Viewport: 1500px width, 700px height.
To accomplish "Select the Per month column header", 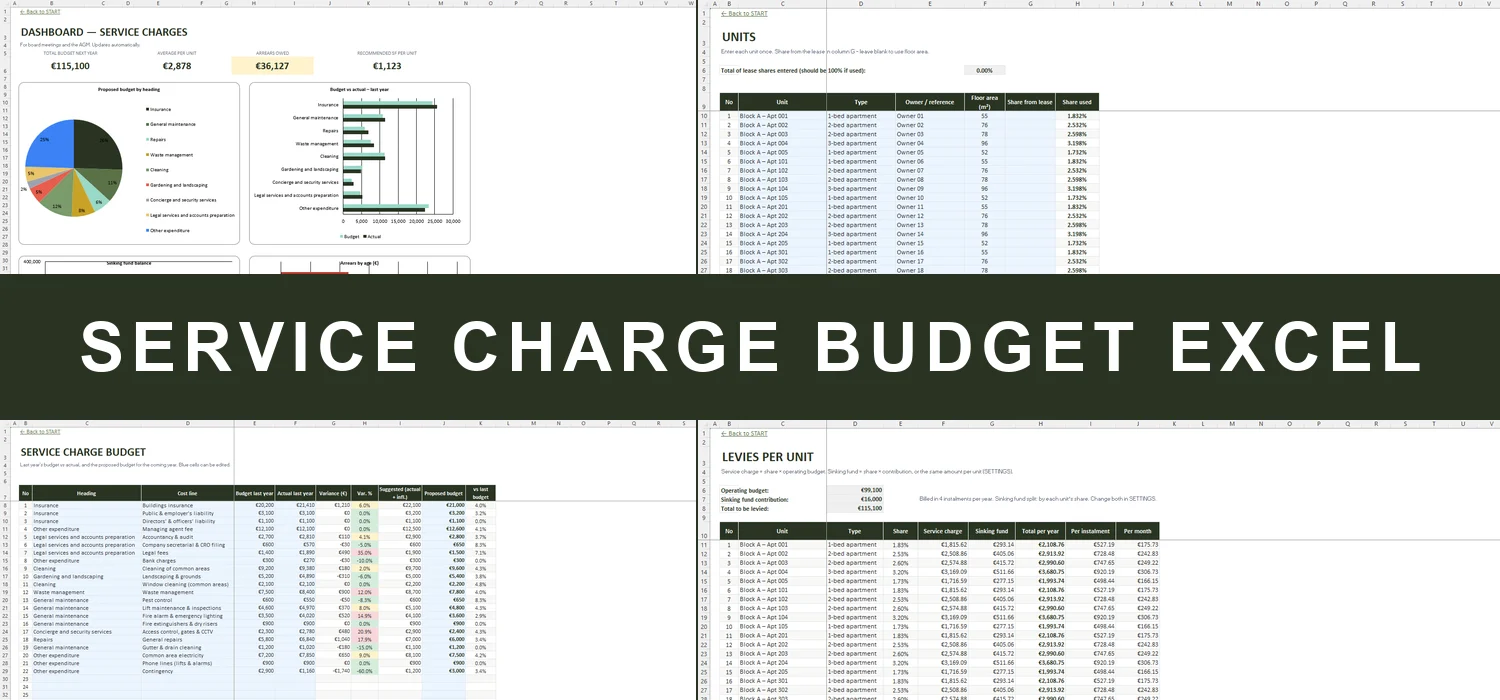I will point(1137,531).
